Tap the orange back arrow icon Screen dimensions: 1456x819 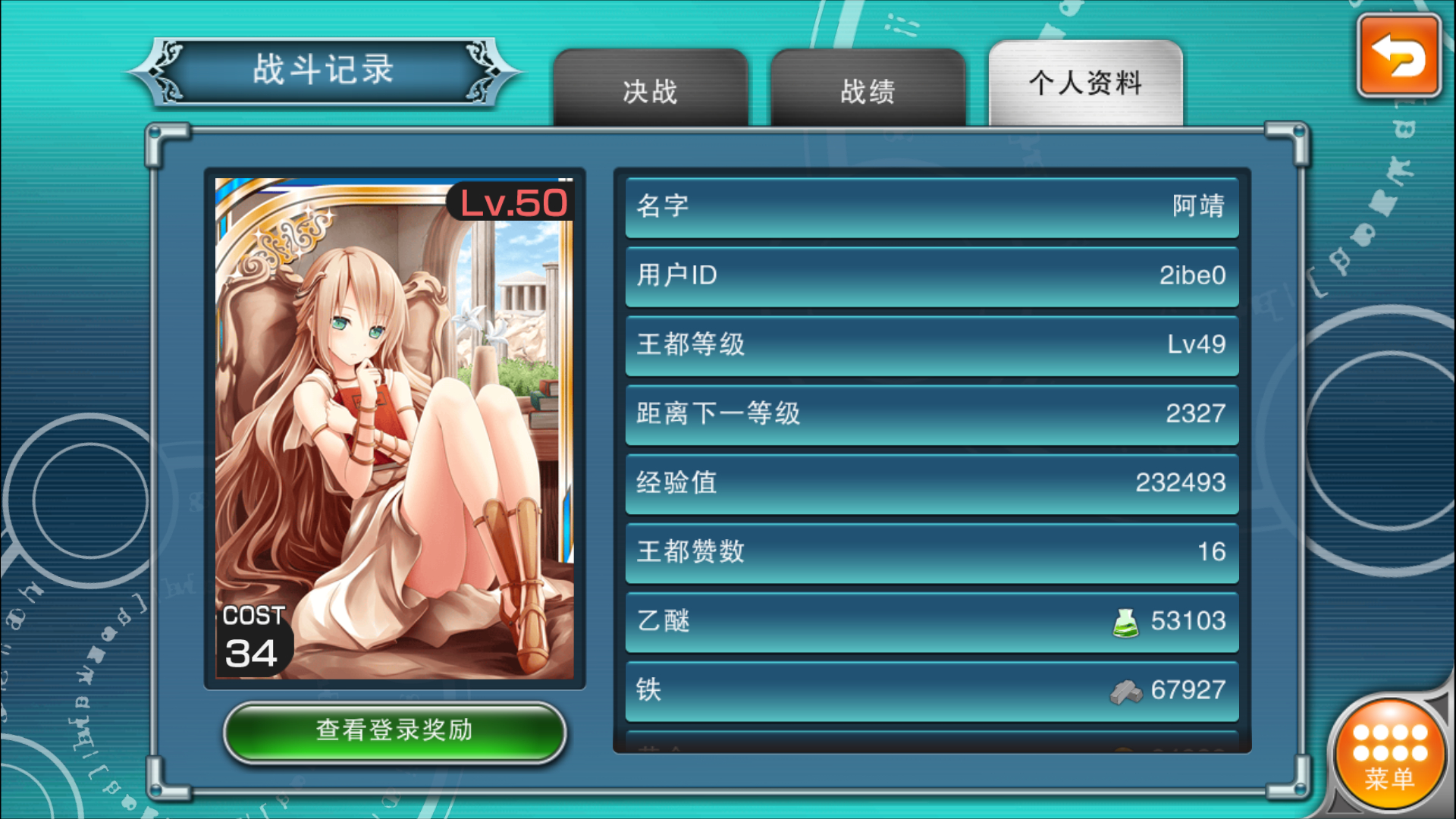click(1399, 56)
